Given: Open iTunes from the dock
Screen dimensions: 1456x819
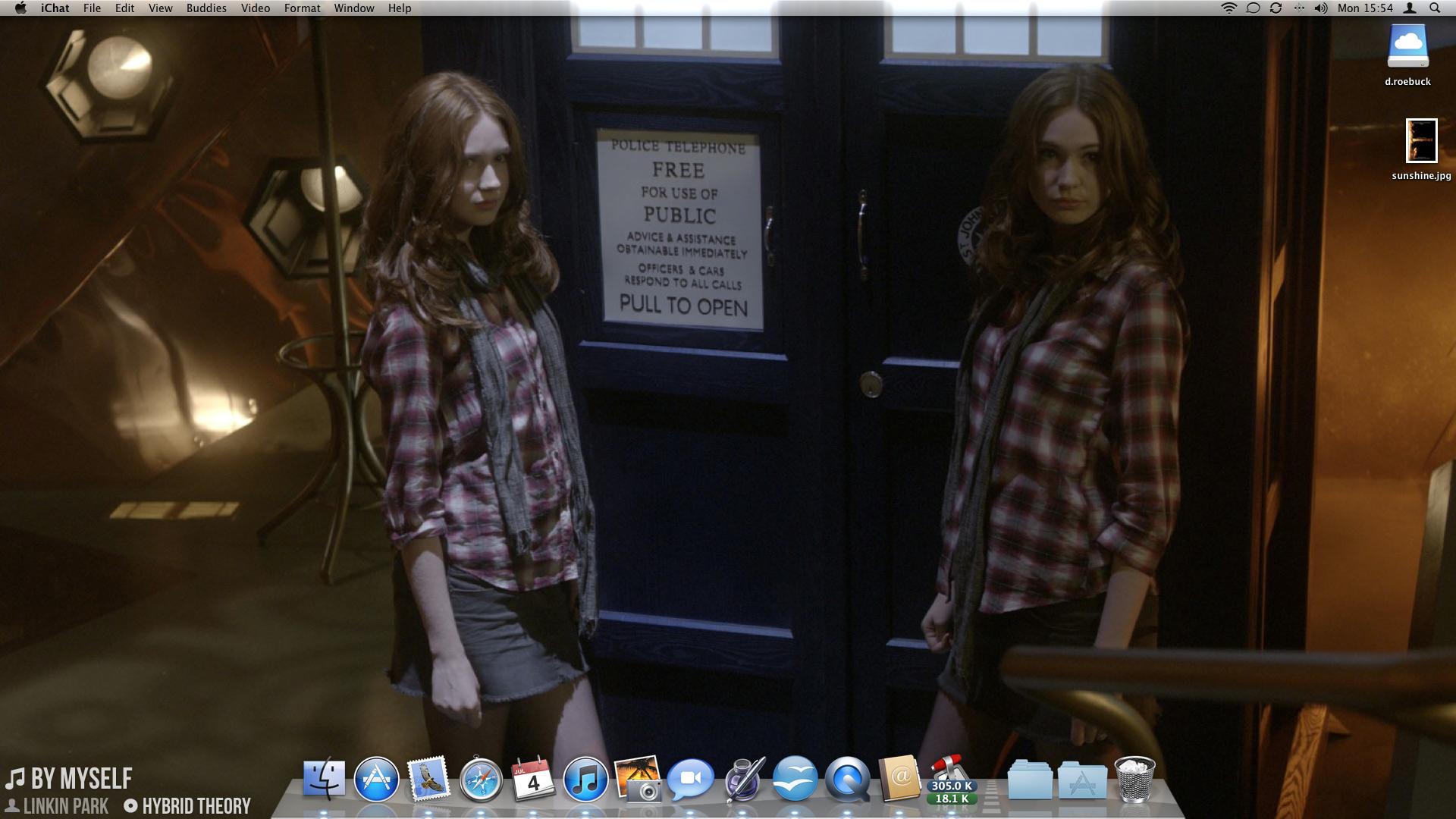Looking at the screenshot, I should [x=585, y=780].
